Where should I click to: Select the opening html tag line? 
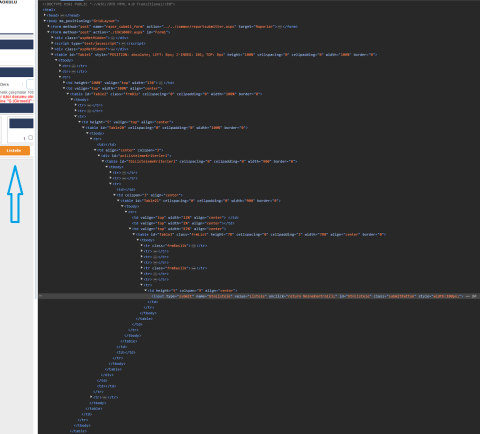tap(49, 10)
